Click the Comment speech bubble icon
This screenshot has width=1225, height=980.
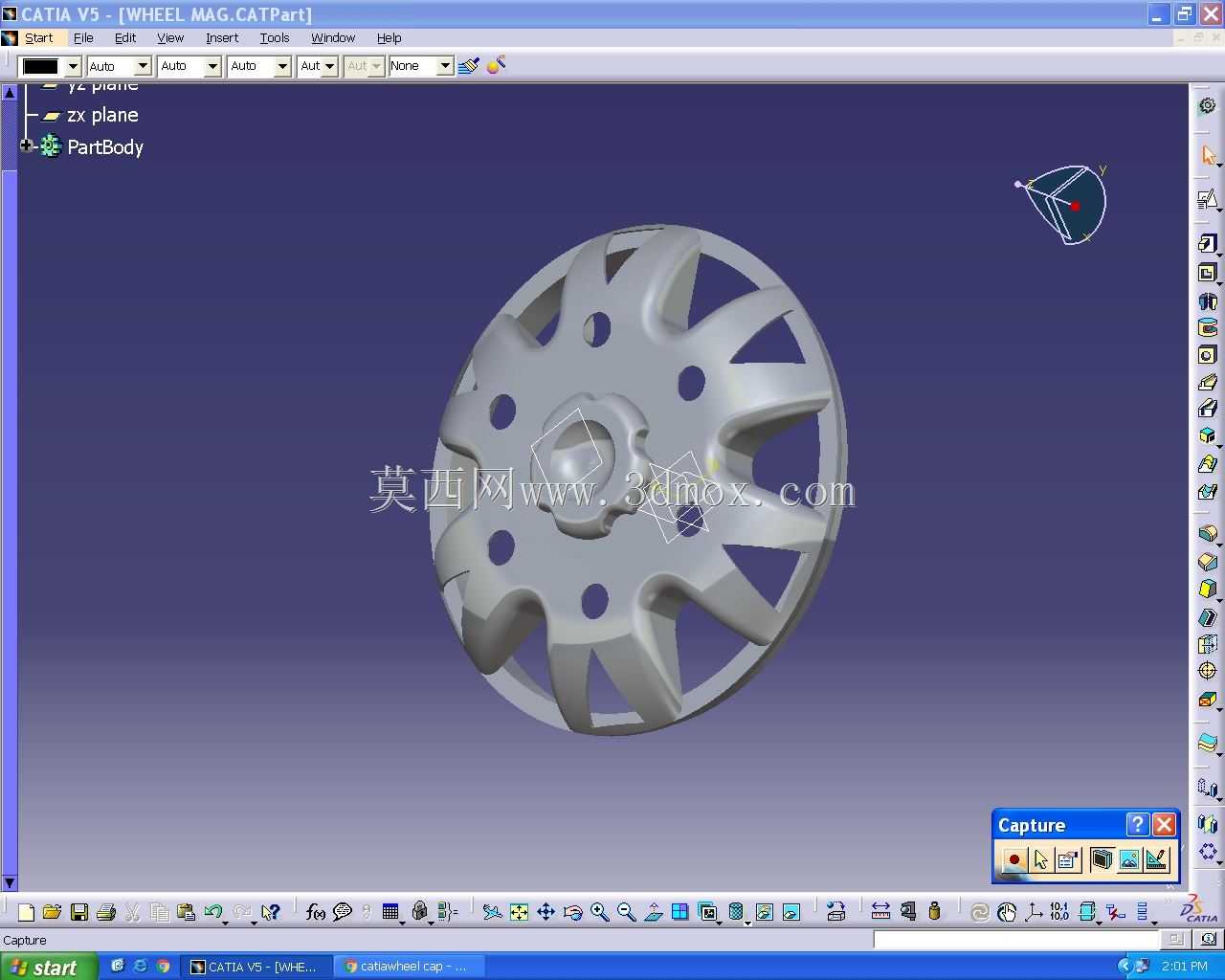click(342, 912)
